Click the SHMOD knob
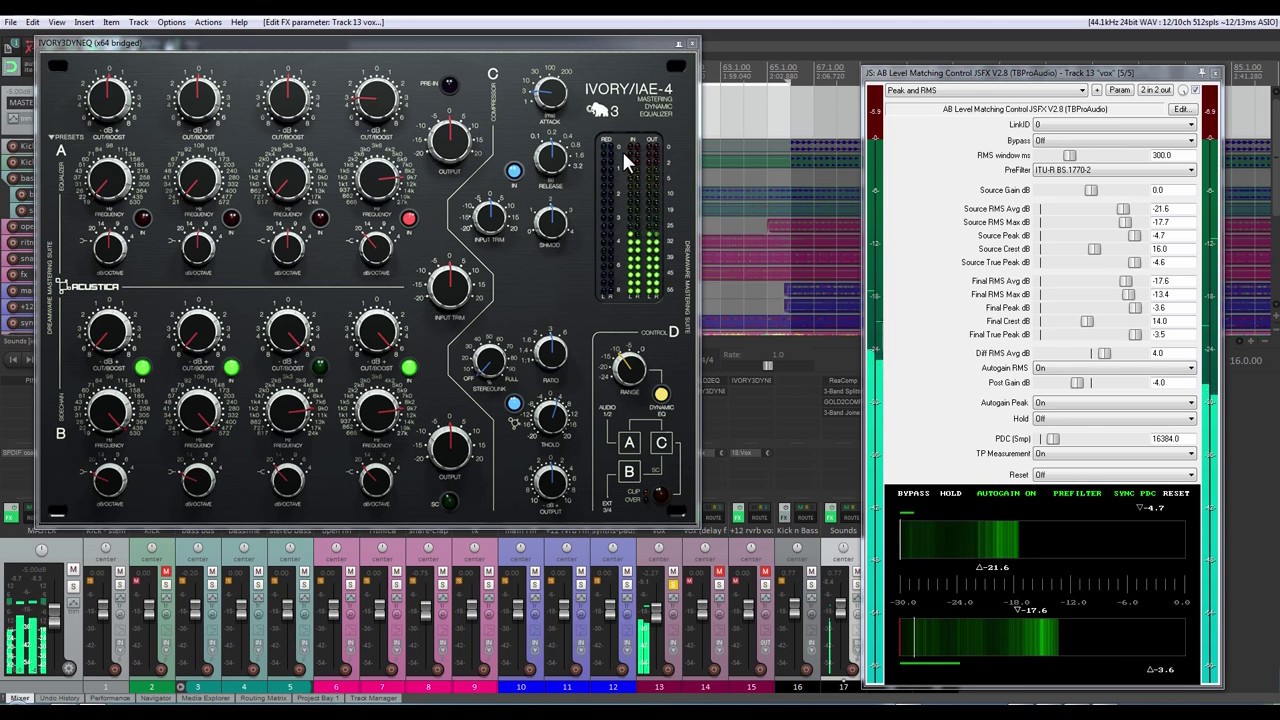 [x=550, y=222]
